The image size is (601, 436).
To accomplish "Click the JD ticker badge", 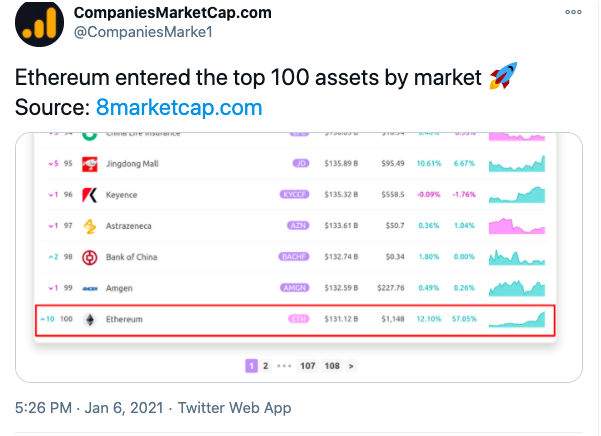I will click(300, 163).
